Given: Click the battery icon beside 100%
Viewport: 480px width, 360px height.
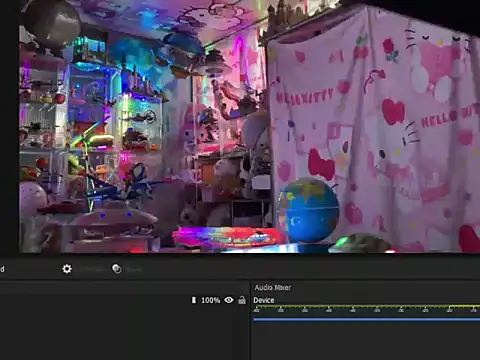Looking at the screenshot, I should [x=194, y=300].
